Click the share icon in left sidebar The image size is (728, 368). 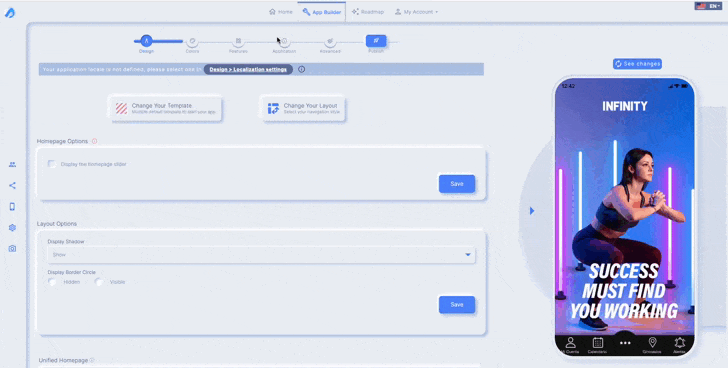pyautogui.click(x=13, y=186)
